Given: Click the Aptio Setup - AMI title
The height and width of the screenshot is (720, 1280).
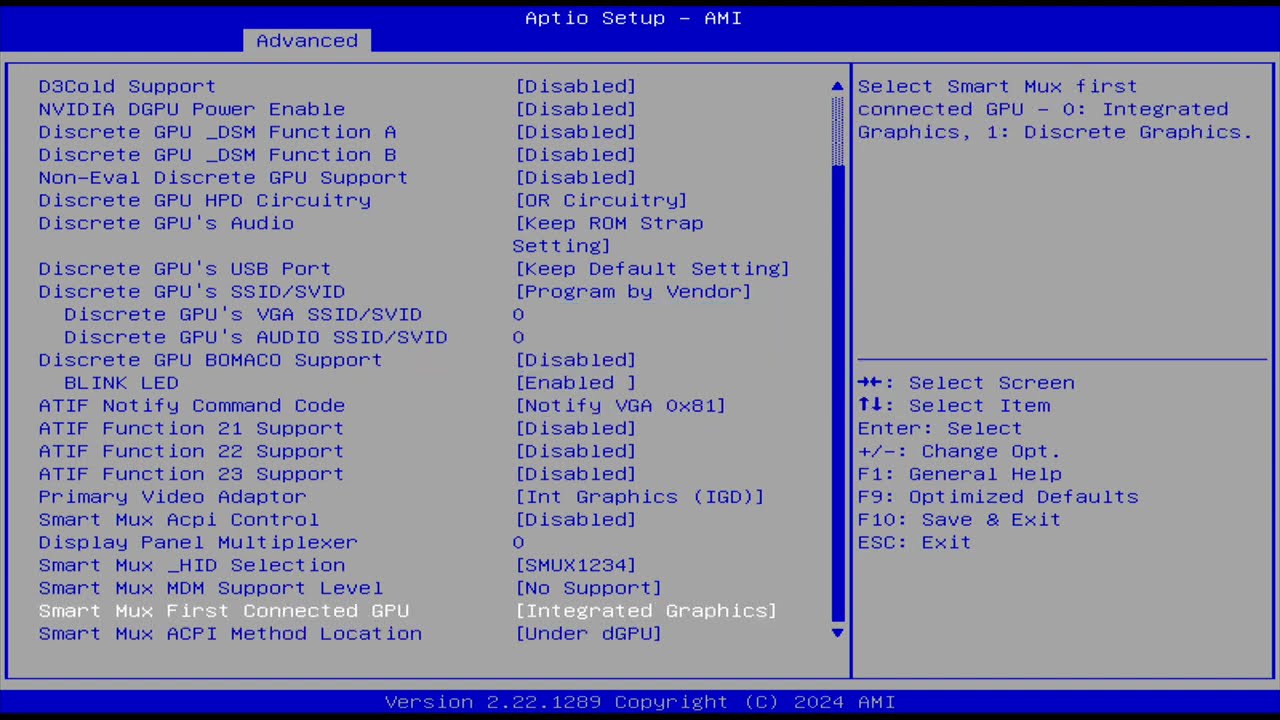Looking at the screenshot, I should pyautogui.click(x=633, y=18).
